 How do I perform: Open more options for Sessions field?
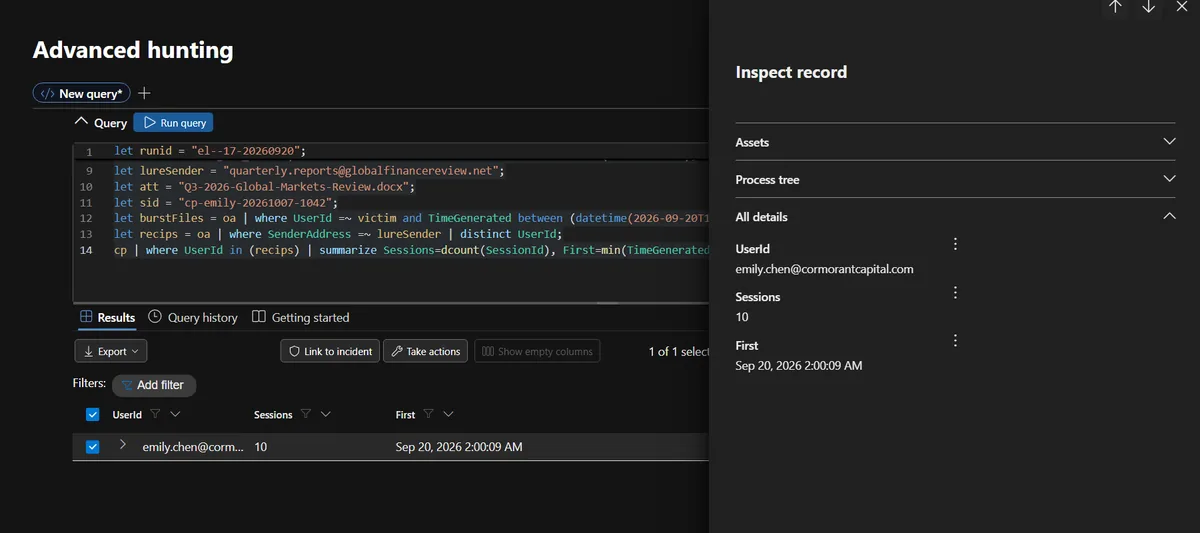pyautogui.click(x=955, y=292)
